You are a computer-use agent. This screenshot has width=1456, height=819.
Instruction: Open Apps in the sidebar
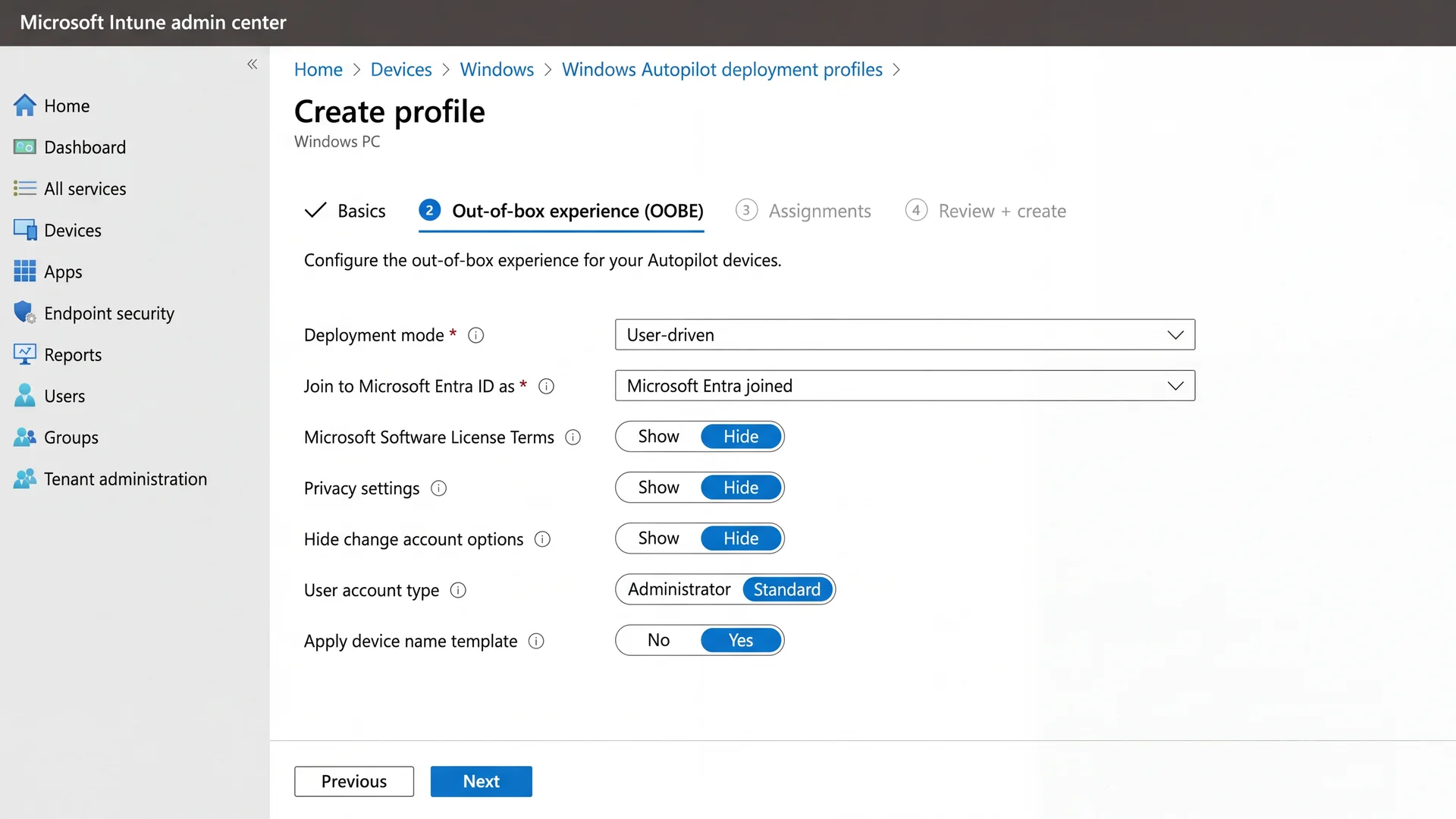pos(63,272)
